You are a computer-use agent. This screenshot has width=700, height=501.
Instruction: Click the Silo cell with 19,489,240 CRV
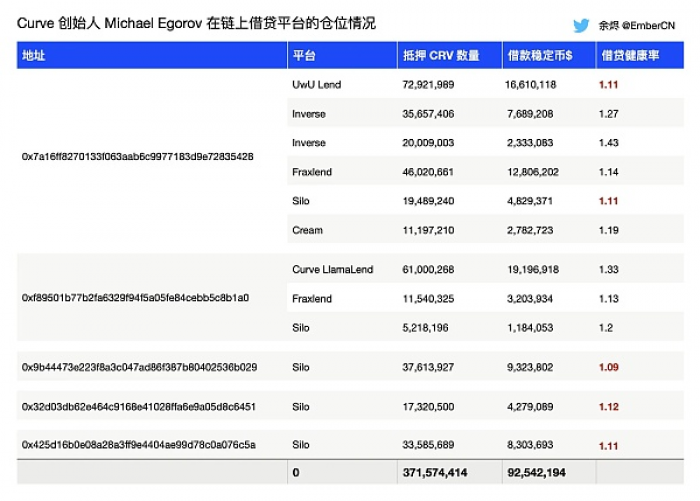point(300,201)
